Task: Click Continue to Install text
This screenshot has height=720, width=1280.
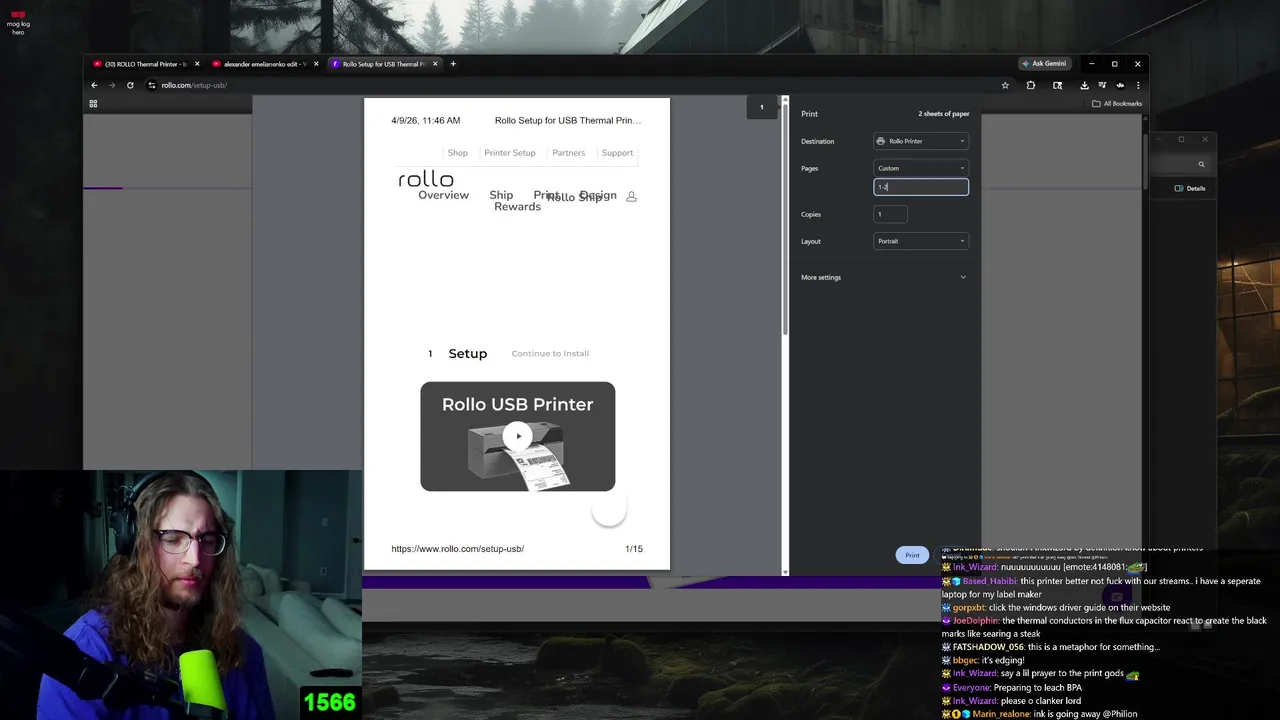Action: 550,353
